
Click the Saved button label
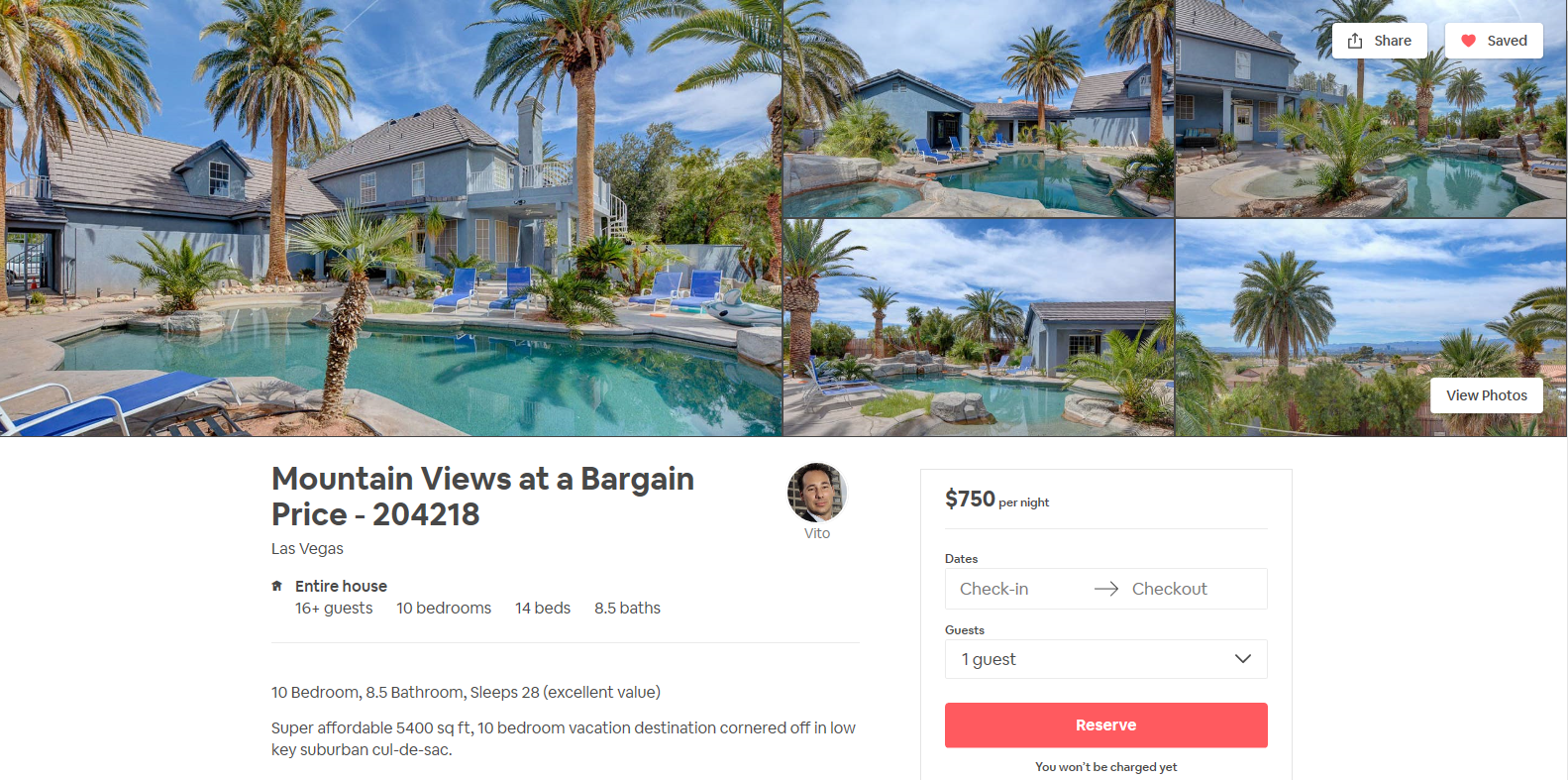(x=1507, y=41)
